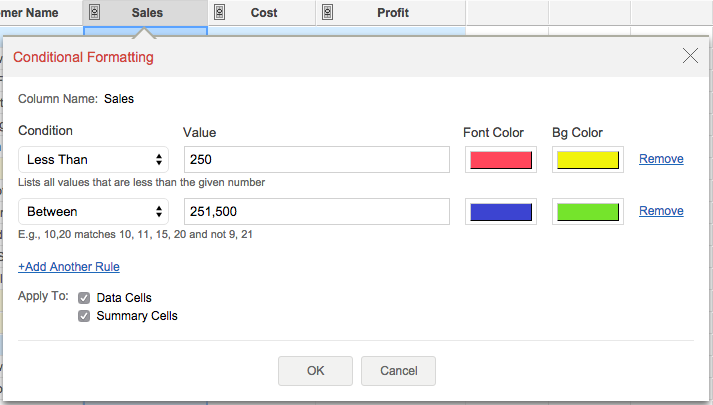Viewport: 713px width, 405px height.
Task: Click the Cost column header icon
Action: tap(220, 13)
